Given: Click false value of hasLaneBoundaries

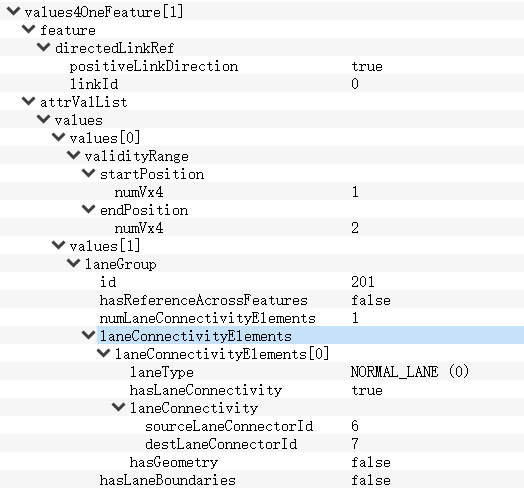Looking at the screenshot, I should point(371,480).
